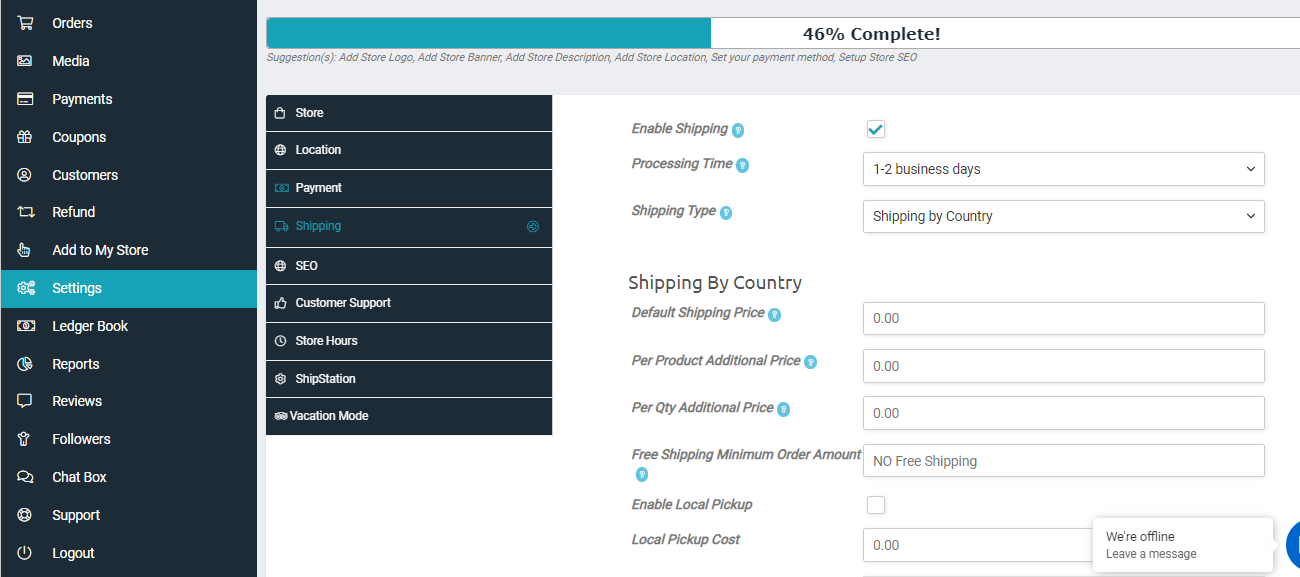Open the Processing Time dropdown

[x=1063, y=169]
